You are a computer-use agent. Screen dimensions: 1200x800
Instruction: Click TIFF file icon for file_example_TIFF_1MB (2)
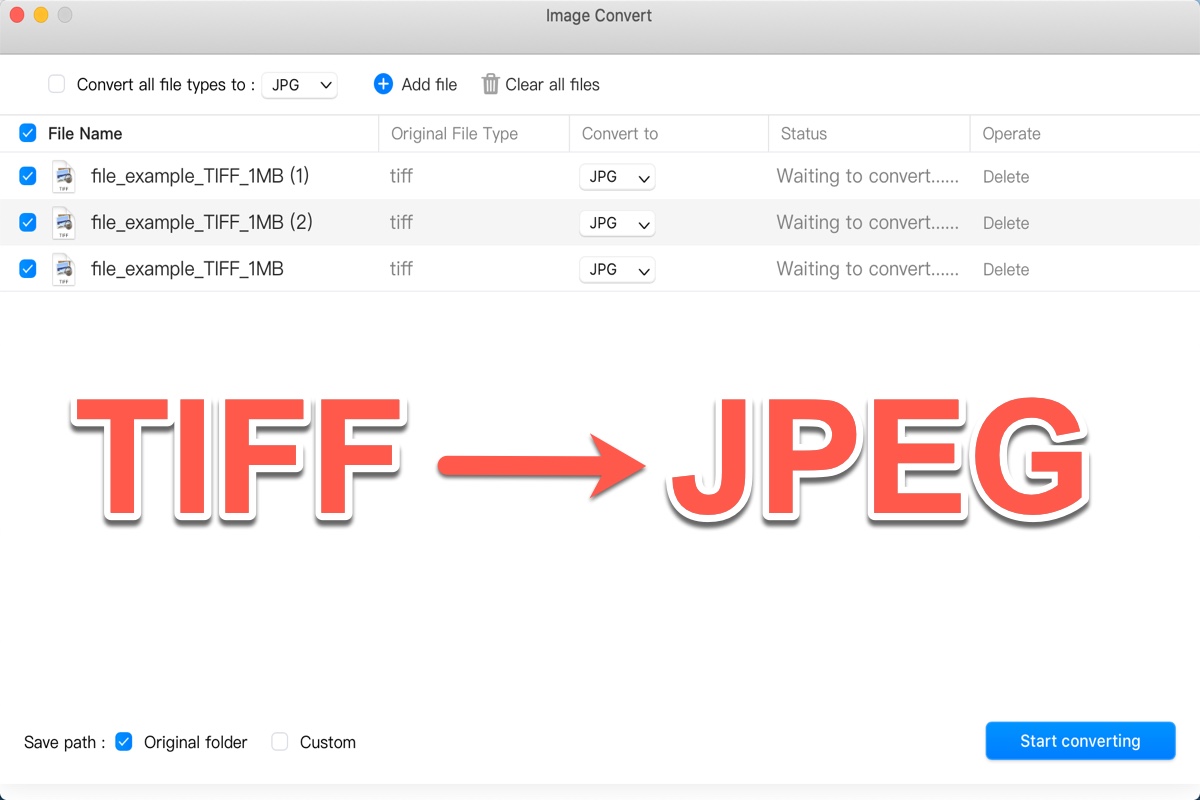pos(64,223)
